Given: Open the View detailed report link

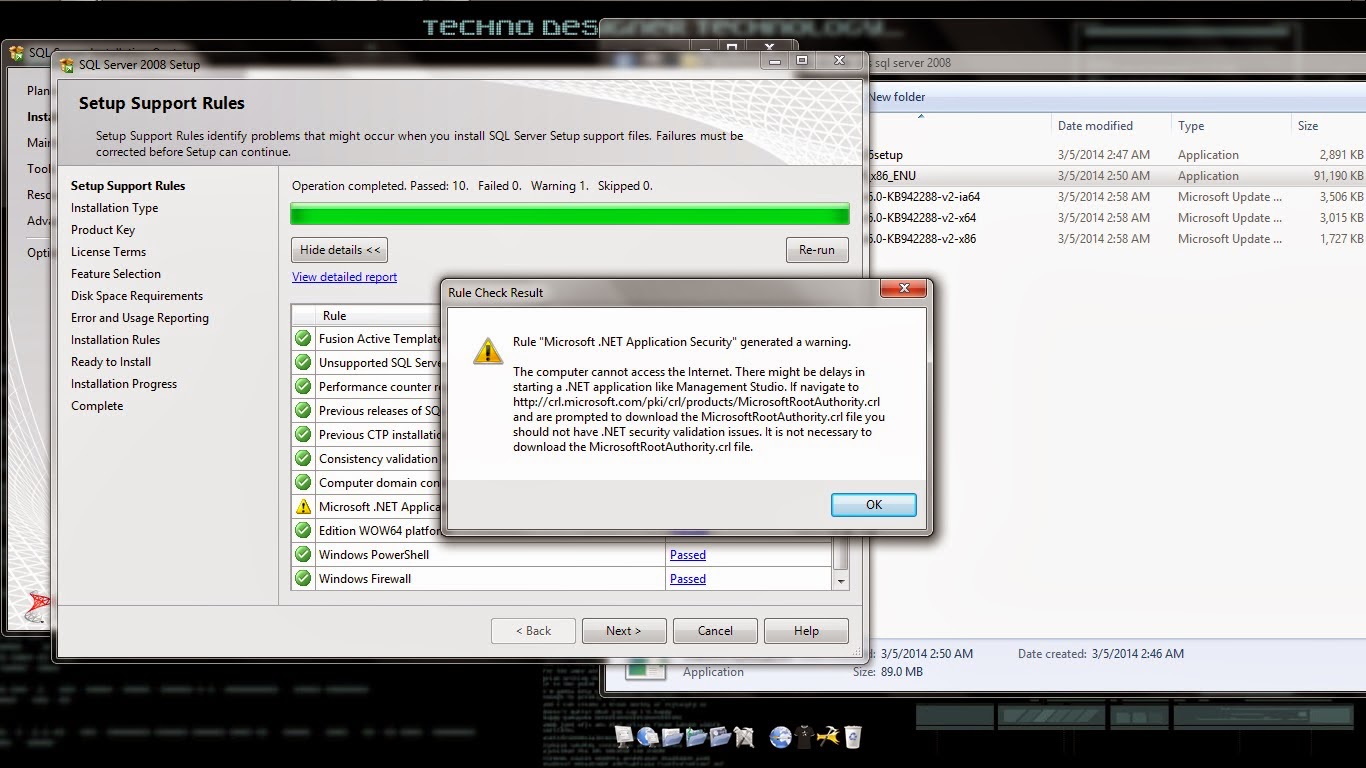Looking at the screenshot, I should pyautogui.click(x=344, y=277).
